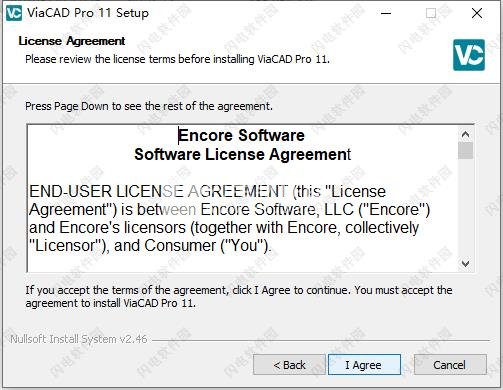
Task: Cancel the ViaCAD Pro 11 setup
Action: (x=450, y=364)
